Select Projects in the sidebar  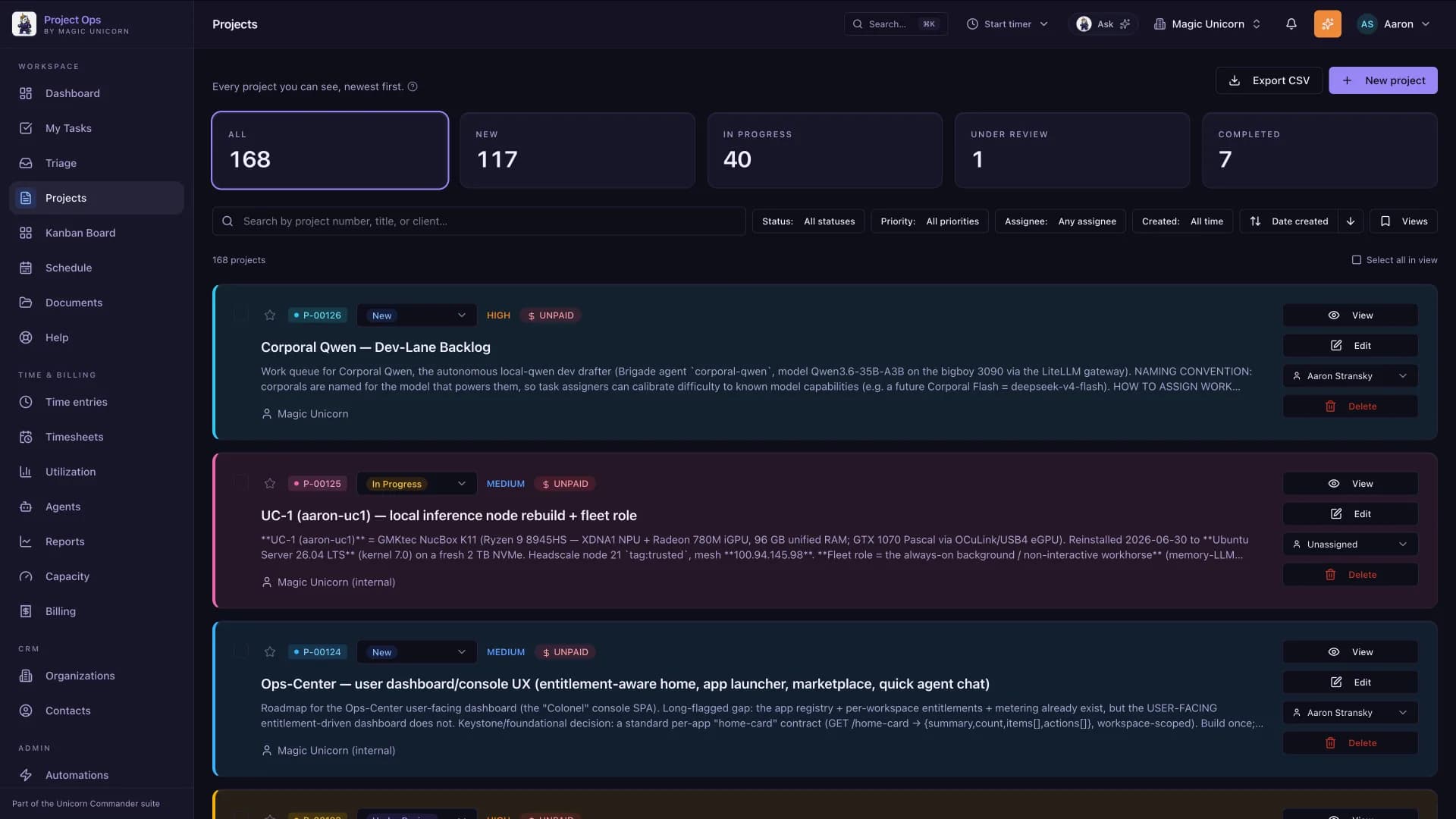[96, 198]
